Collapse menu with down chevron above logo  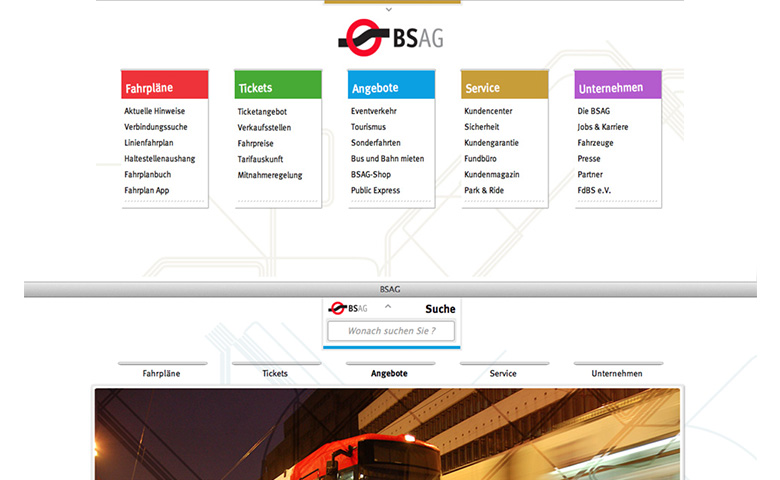pyautogui.click(x=389, y=9)
